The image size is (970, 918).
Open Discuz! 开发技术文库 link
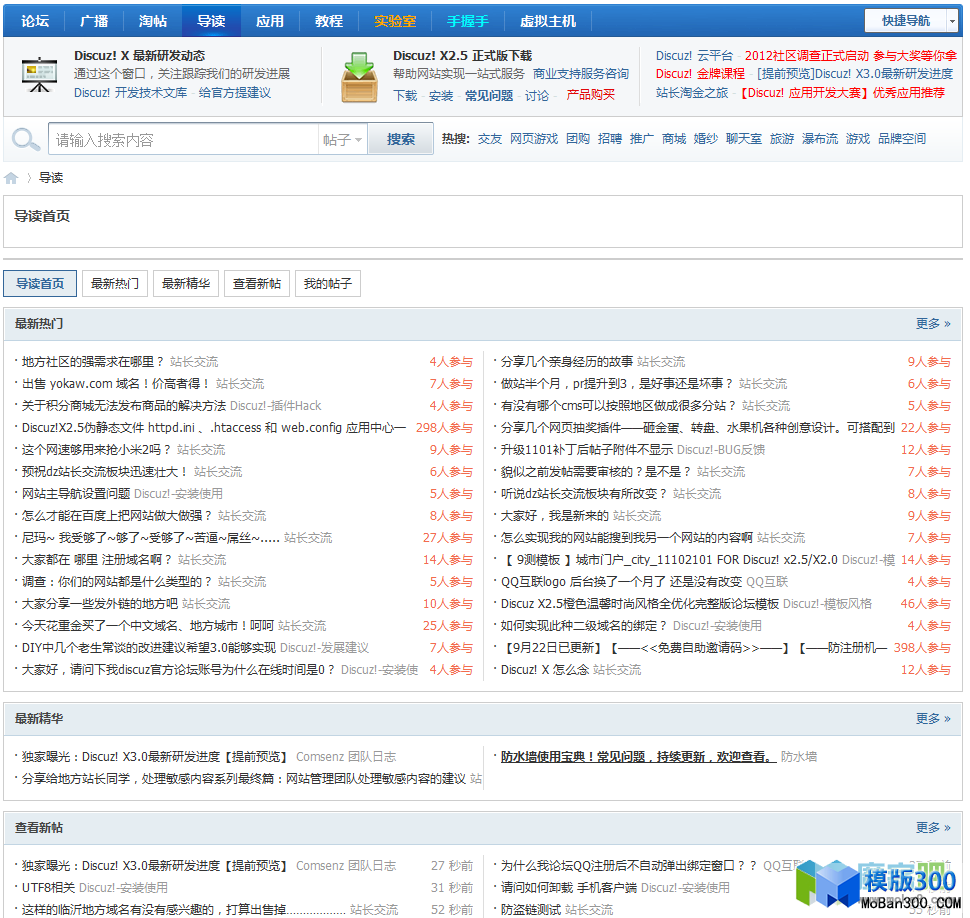[131, 93]
